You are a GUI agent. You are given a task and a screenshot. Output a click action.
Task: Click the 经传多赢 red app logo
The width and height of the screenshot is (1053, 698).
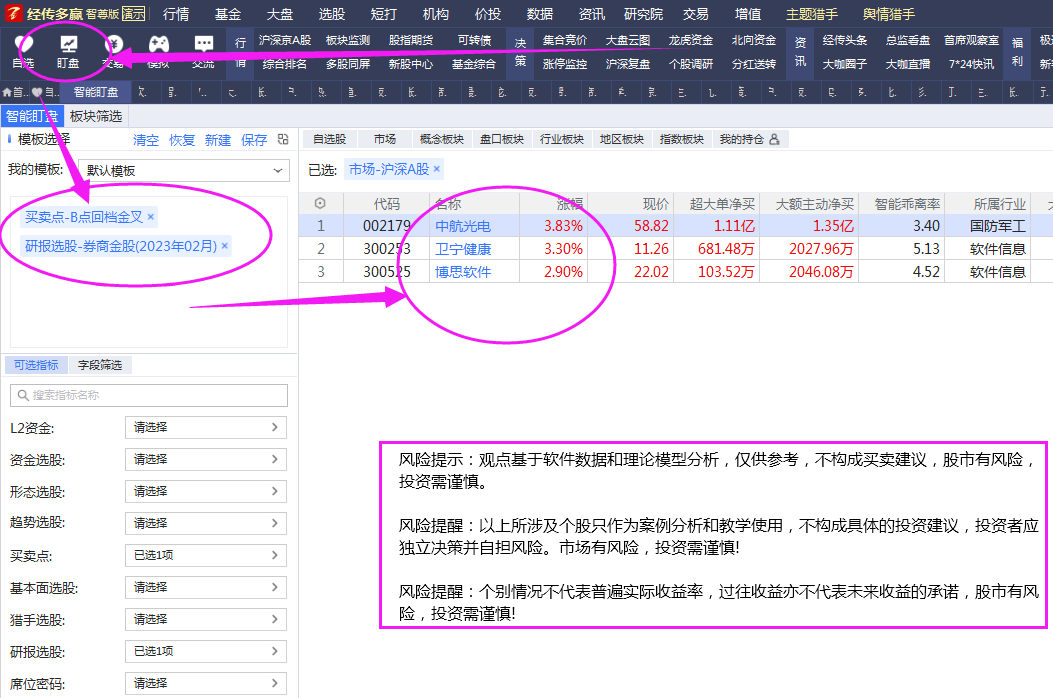(x=13, y=13)
